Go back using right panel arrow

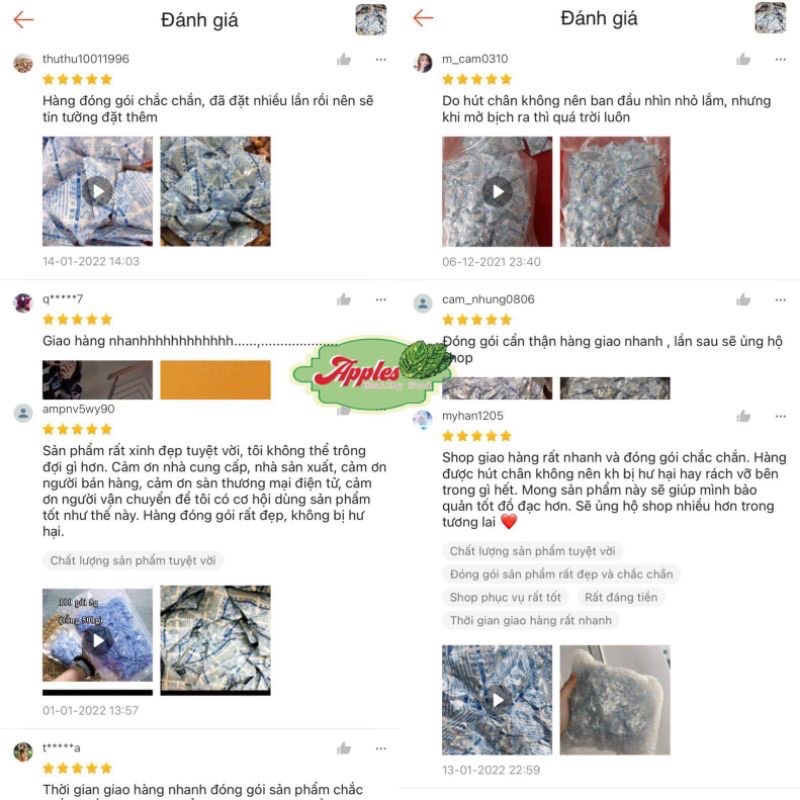[423, 18]
